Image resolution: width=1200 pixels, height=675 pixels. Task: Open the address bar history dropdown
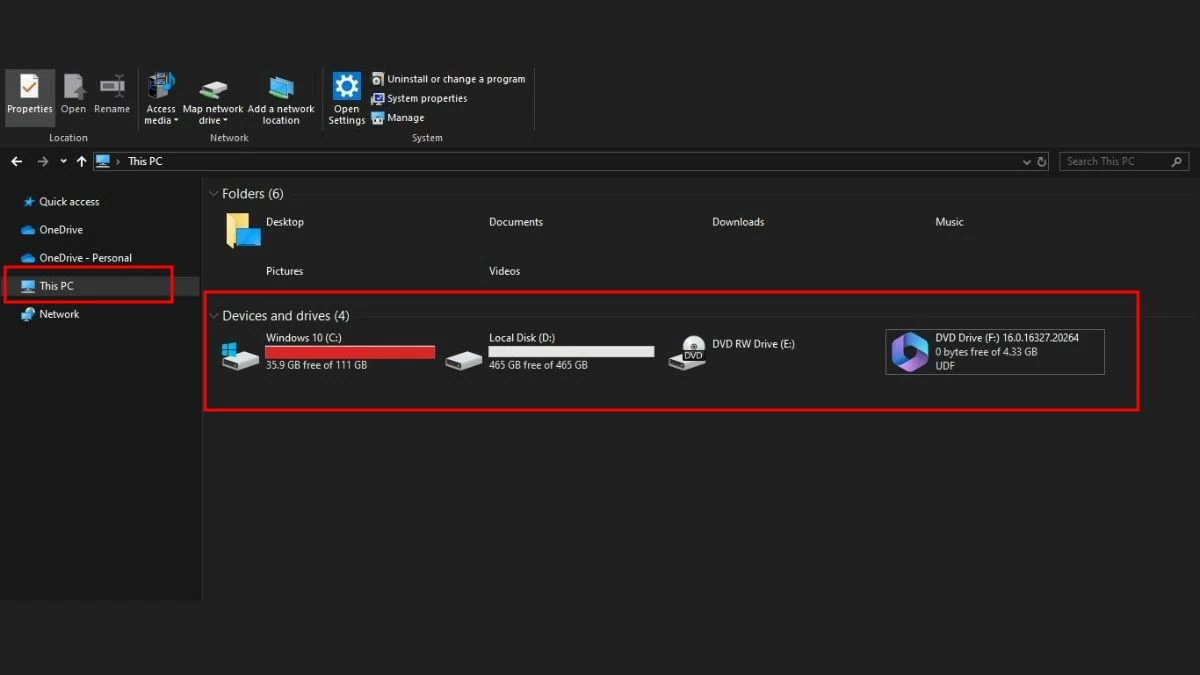pos(1027,161)
